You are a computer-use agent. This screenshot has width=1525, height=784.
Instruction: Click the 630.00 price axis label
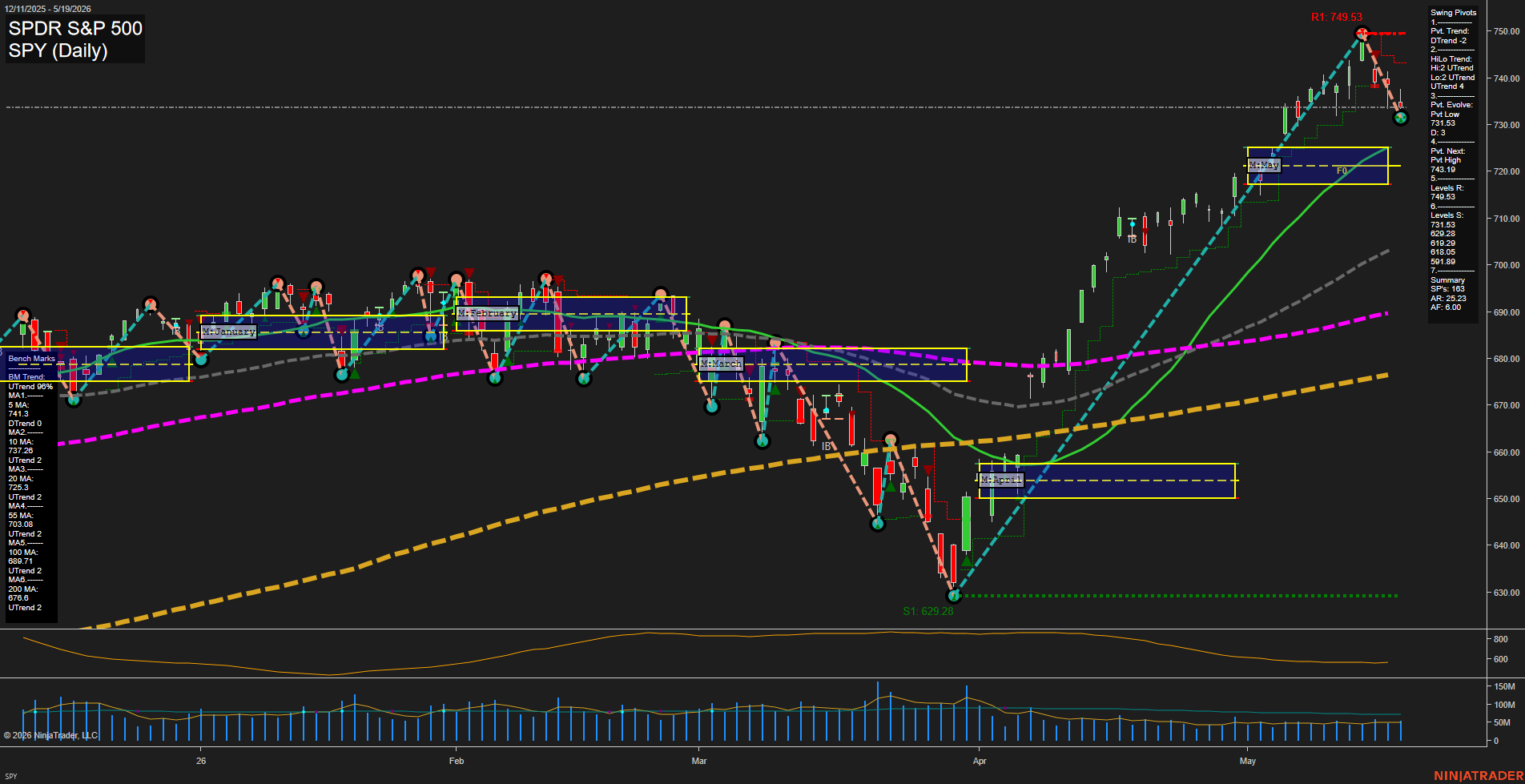click(1507, 593)
